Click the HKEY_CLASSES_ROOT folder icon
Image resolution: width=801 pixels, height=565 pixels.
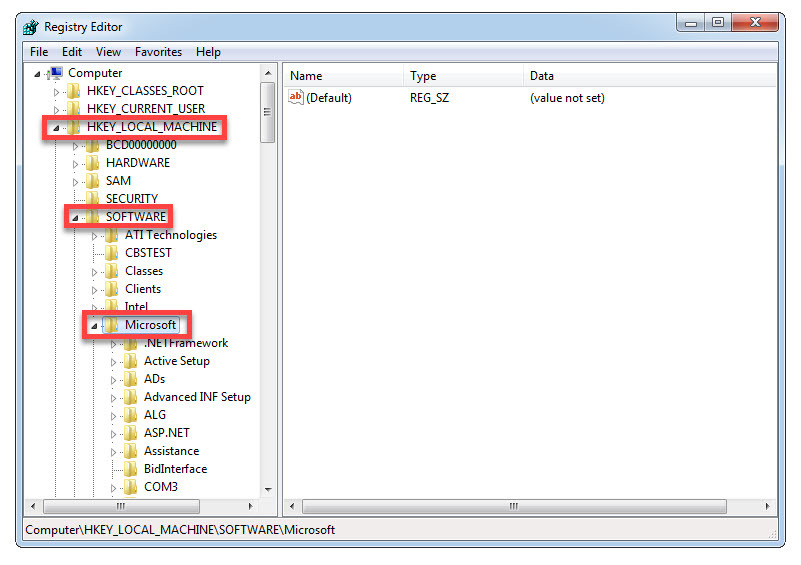coord(74,91)
